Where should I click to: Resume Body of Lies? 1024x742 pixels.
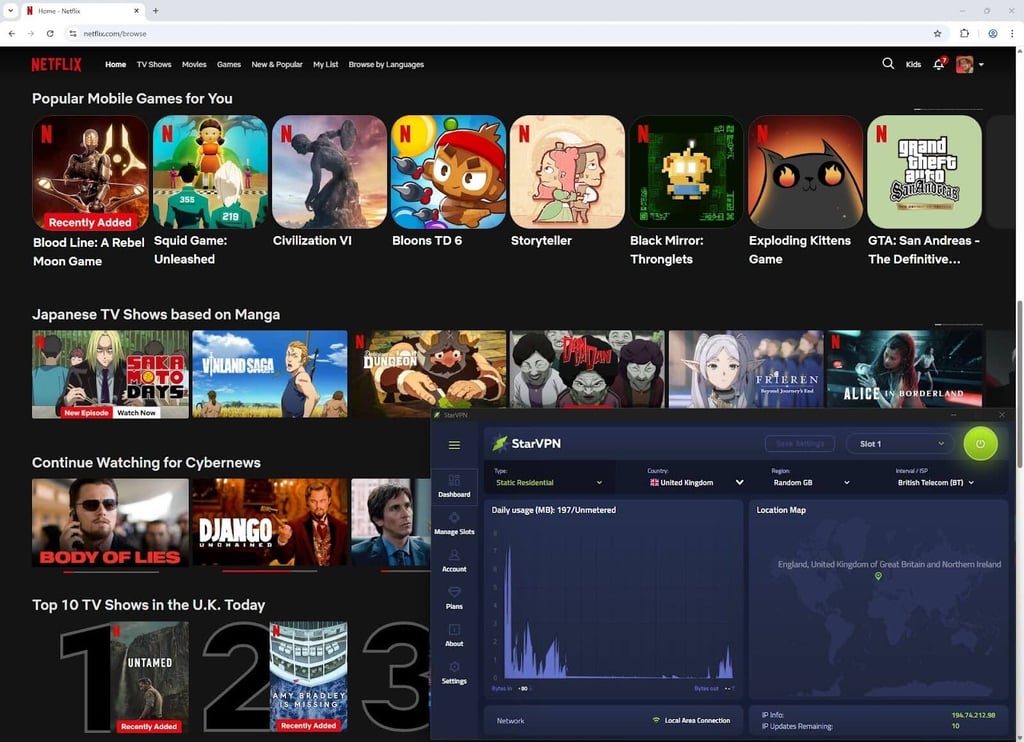[110, 523]
